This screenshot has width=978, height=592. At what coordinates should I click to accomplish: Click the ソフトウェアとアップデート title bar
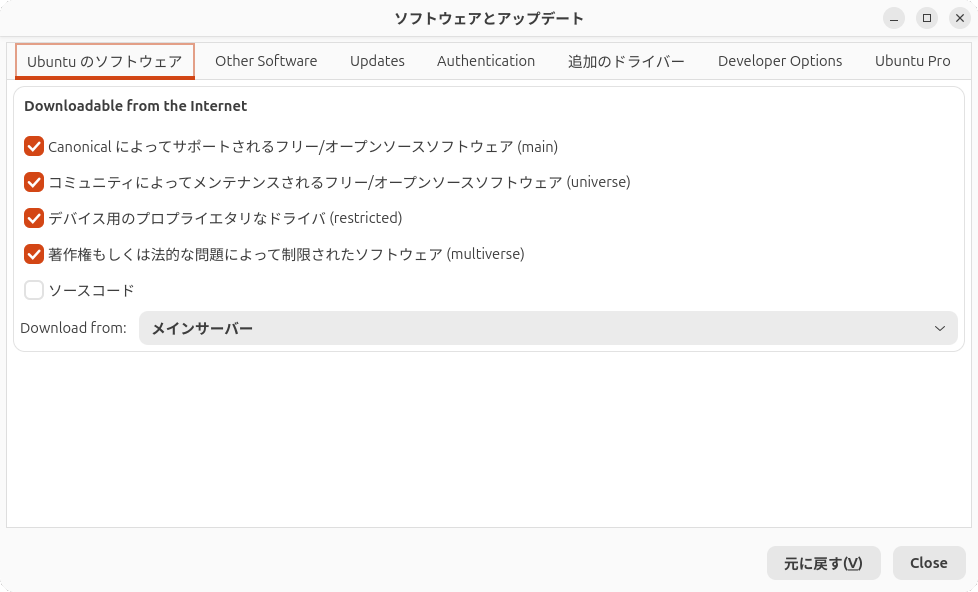(x=489, y=18)
